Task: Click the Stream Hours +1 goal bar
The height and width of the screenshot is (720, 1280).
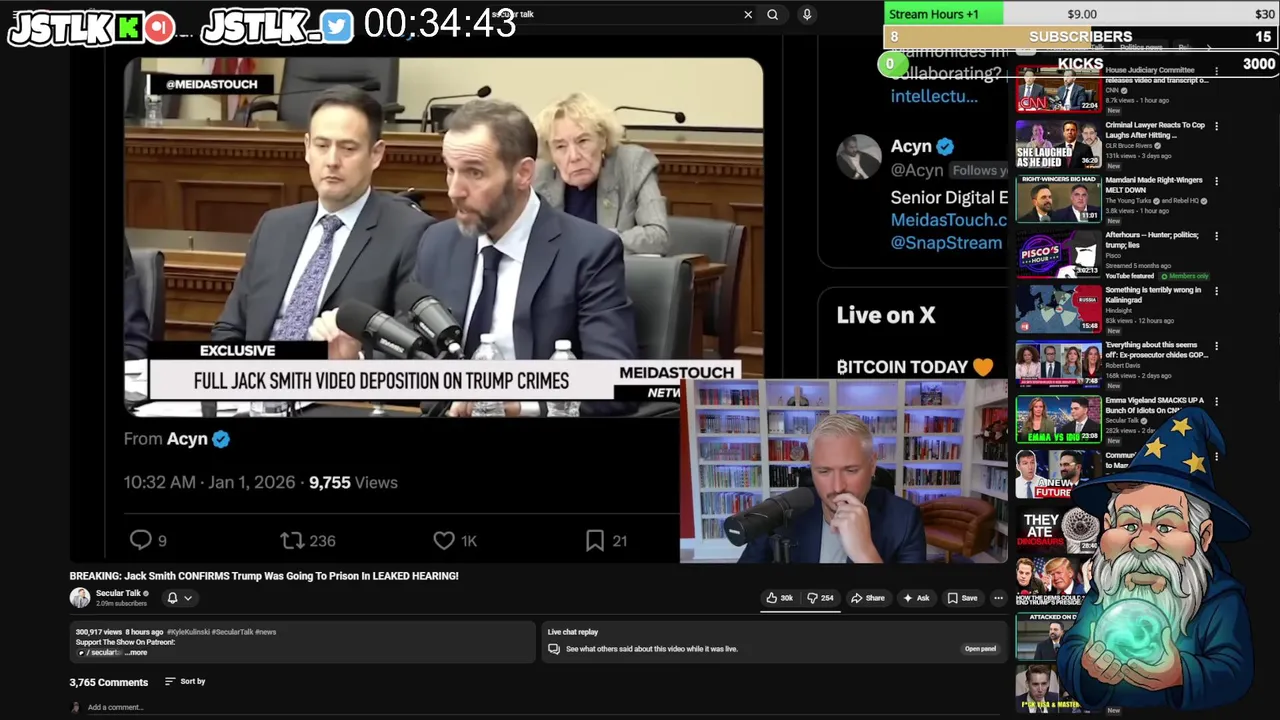Action: click(x=1081, y=14)
